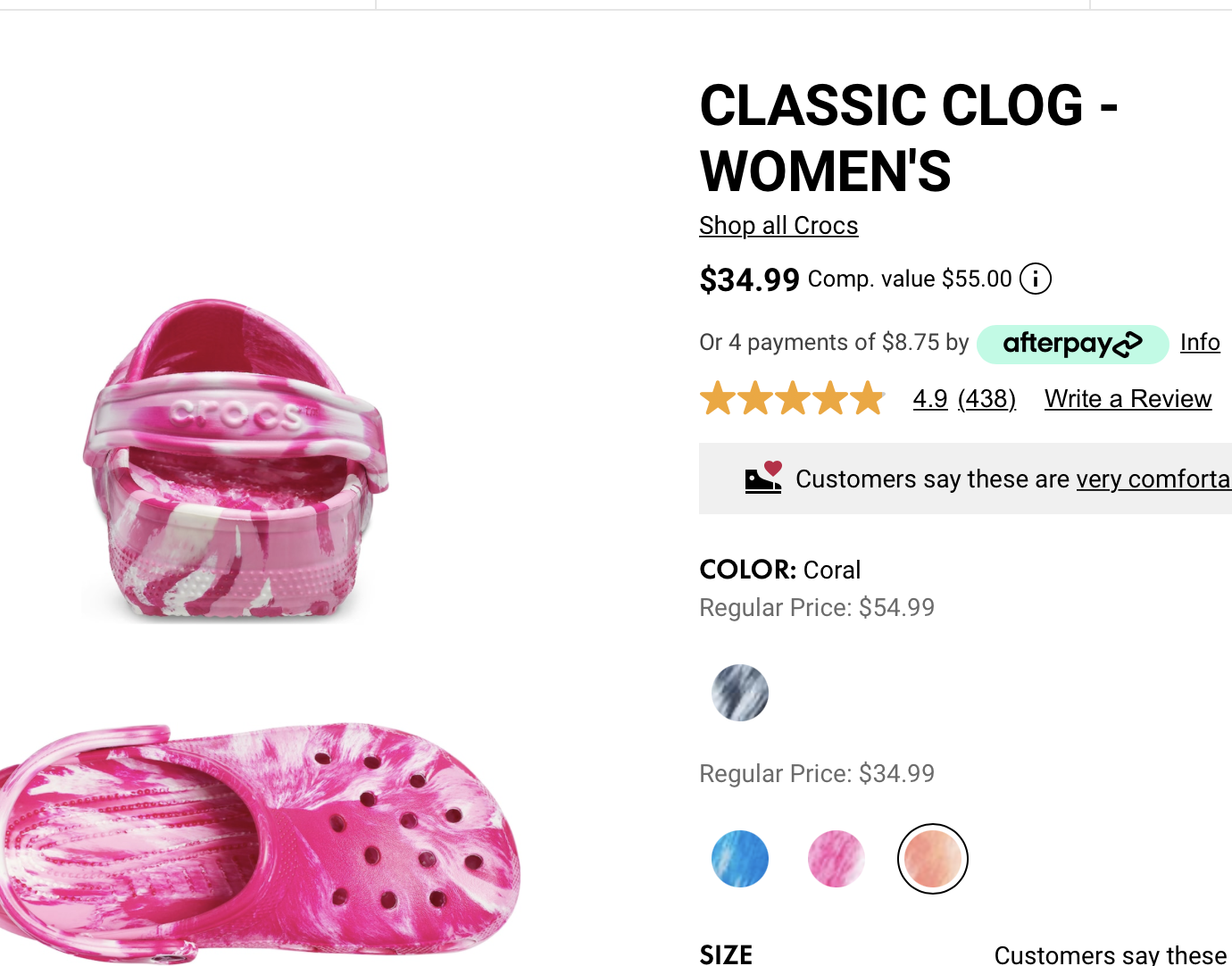Pick the pink marbled color swatch

(x=837, y=859)
